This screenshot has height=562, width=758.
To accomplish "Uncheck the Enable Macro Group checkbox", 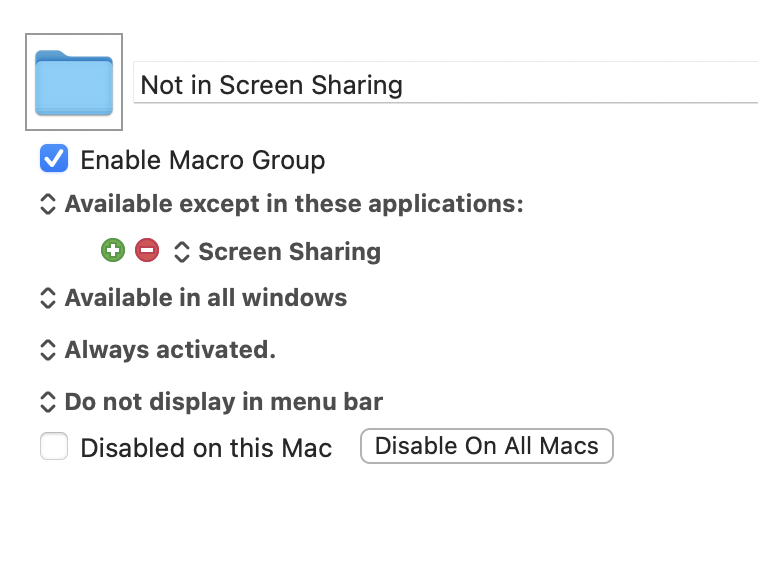I will point(54,158).
